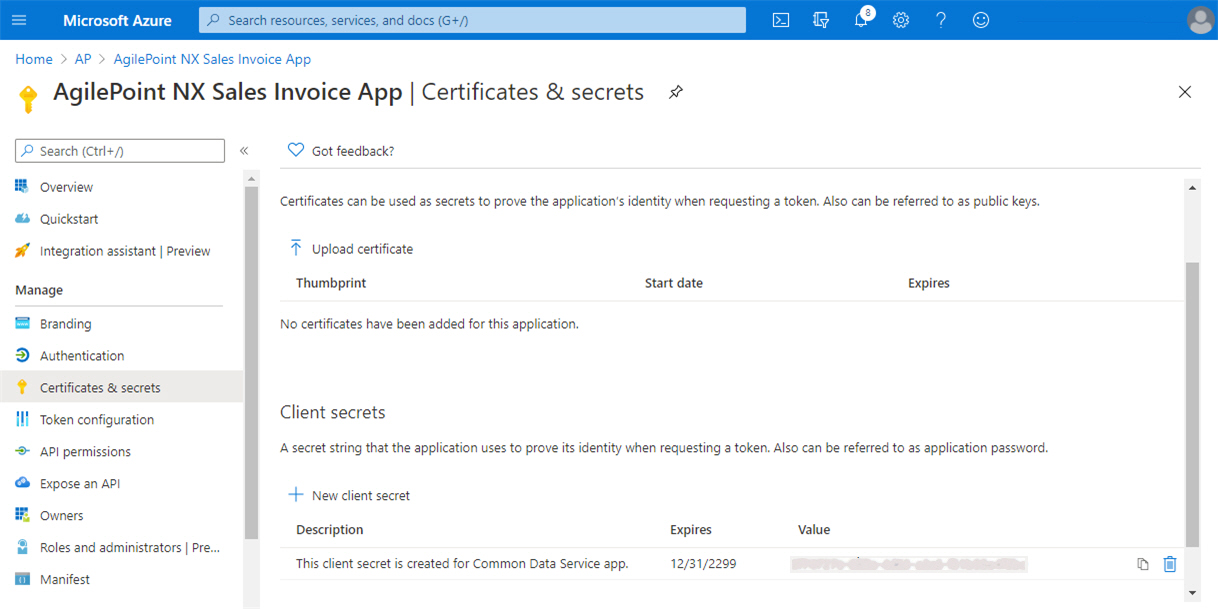Pin the Certificates & secrets blade
The height and width of the screenshot is (609, 1218).
click(676, 92)
